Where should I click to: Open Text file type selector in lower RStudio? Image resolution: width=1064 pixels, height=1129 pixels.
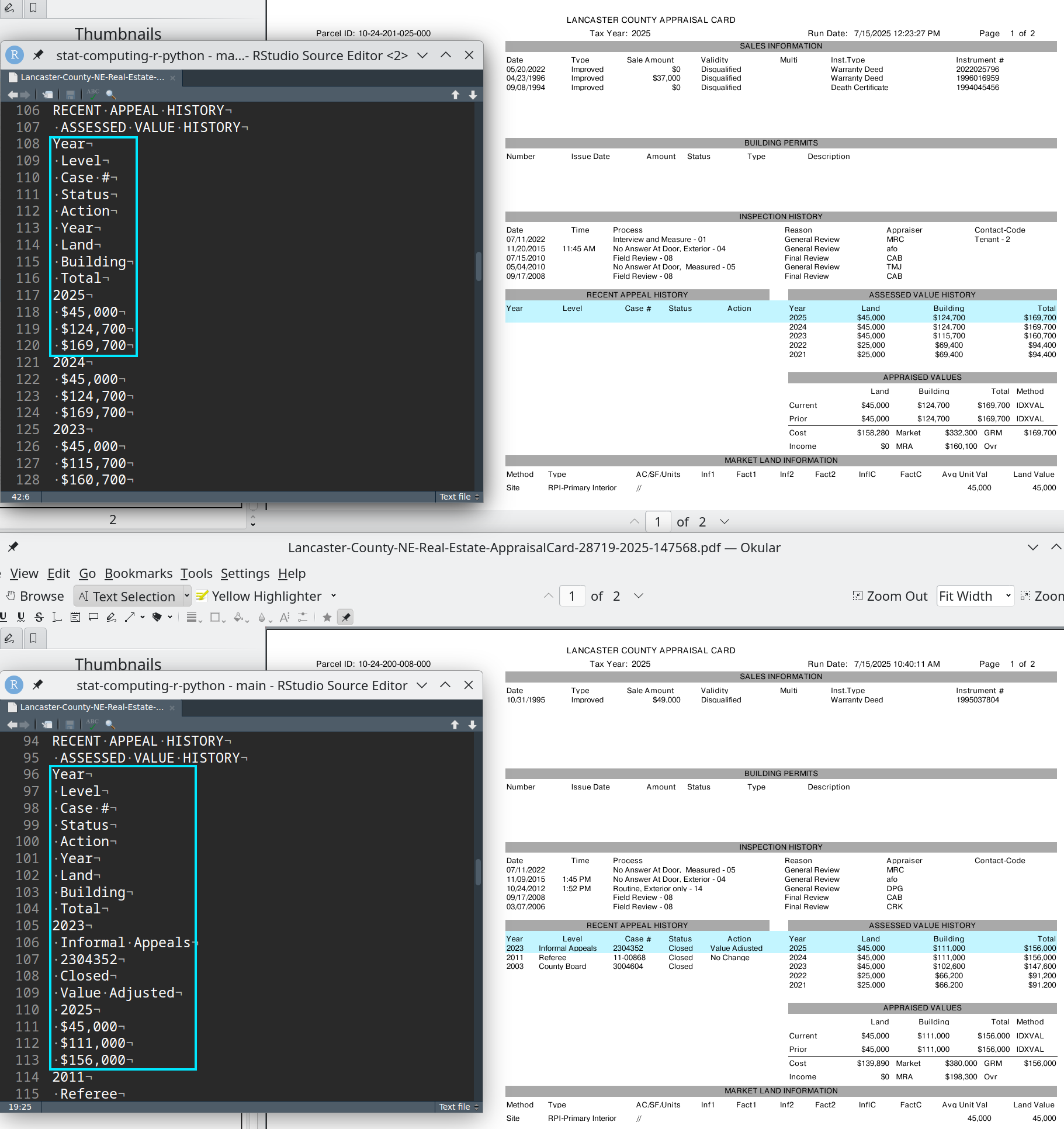click(x=459, y=1107)
